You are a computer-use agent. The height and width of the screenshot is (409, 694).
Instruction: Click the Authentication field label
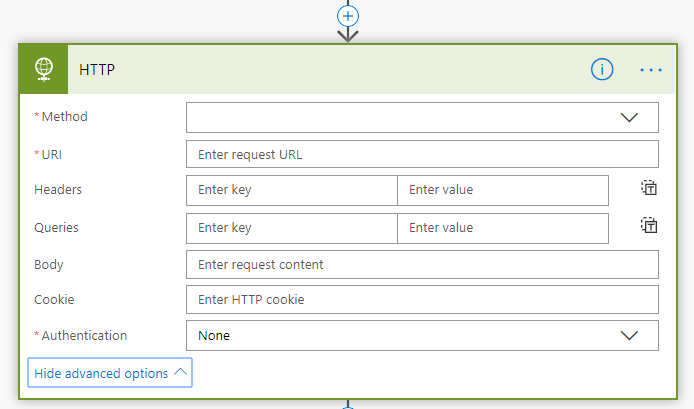84,336
